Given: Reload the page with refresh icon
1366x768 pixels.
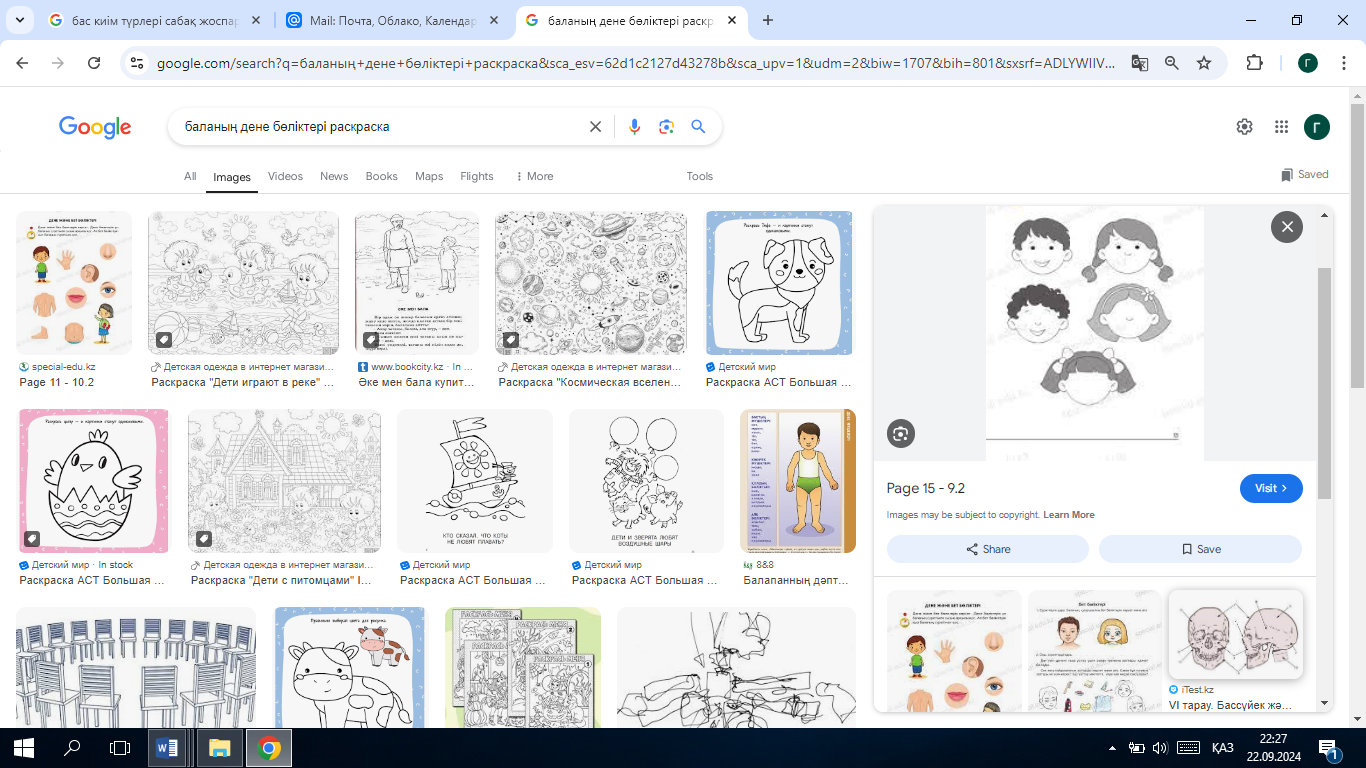Looking at the screenshot, I should (94, 63).
